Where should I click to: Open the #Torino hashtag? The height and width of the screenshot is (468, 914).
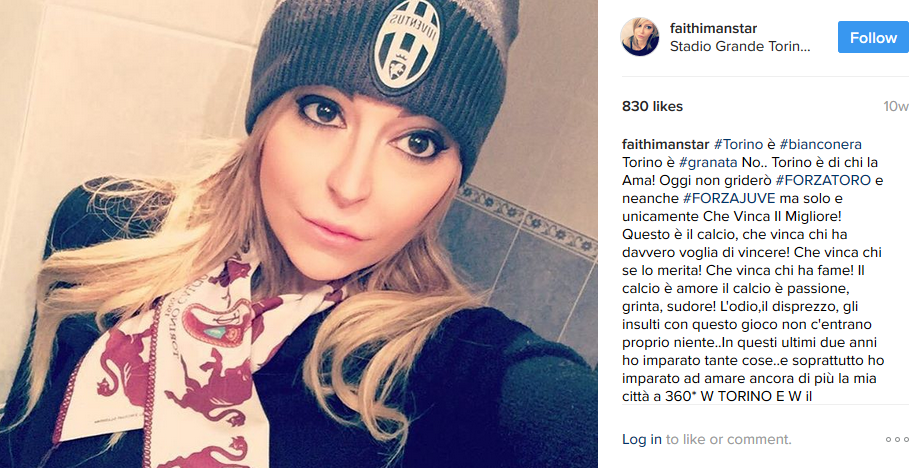pos(738,144)
